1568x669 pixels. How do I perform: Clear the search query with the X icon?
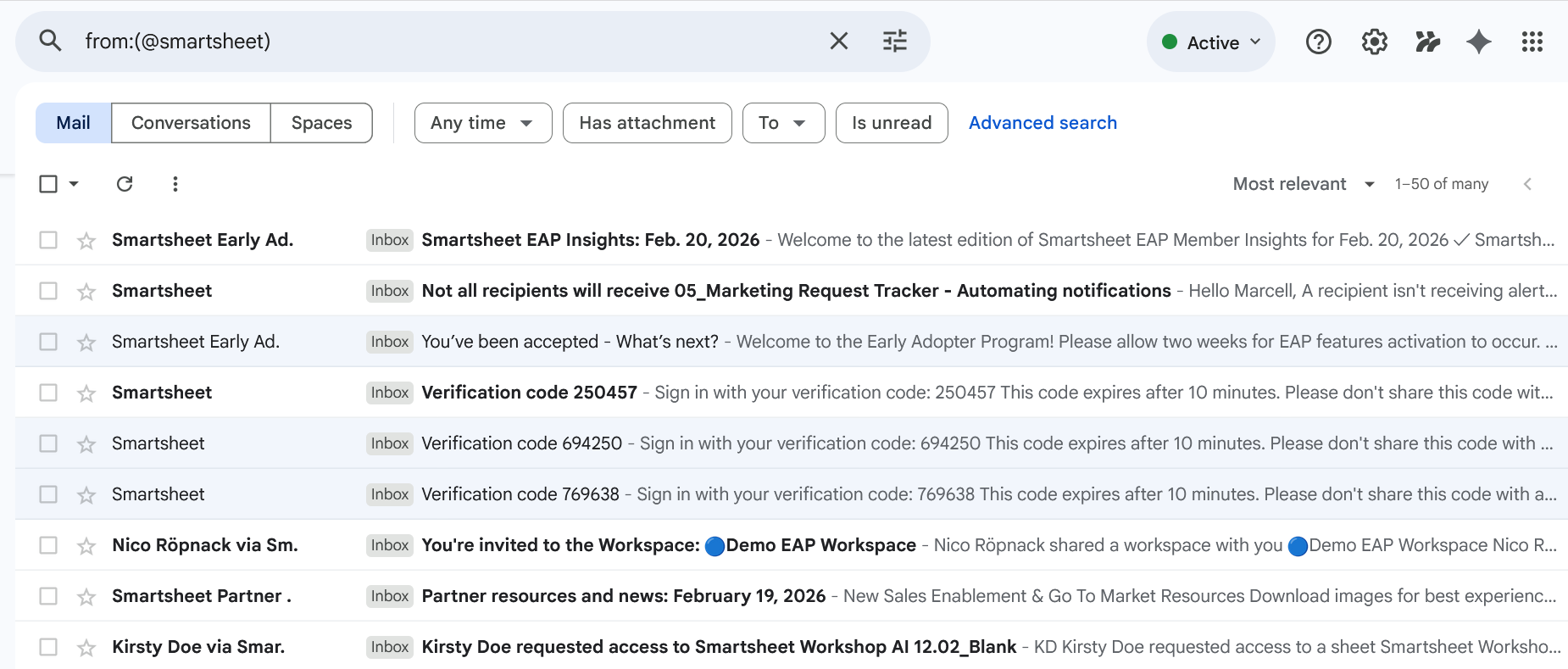coord(838,42)
